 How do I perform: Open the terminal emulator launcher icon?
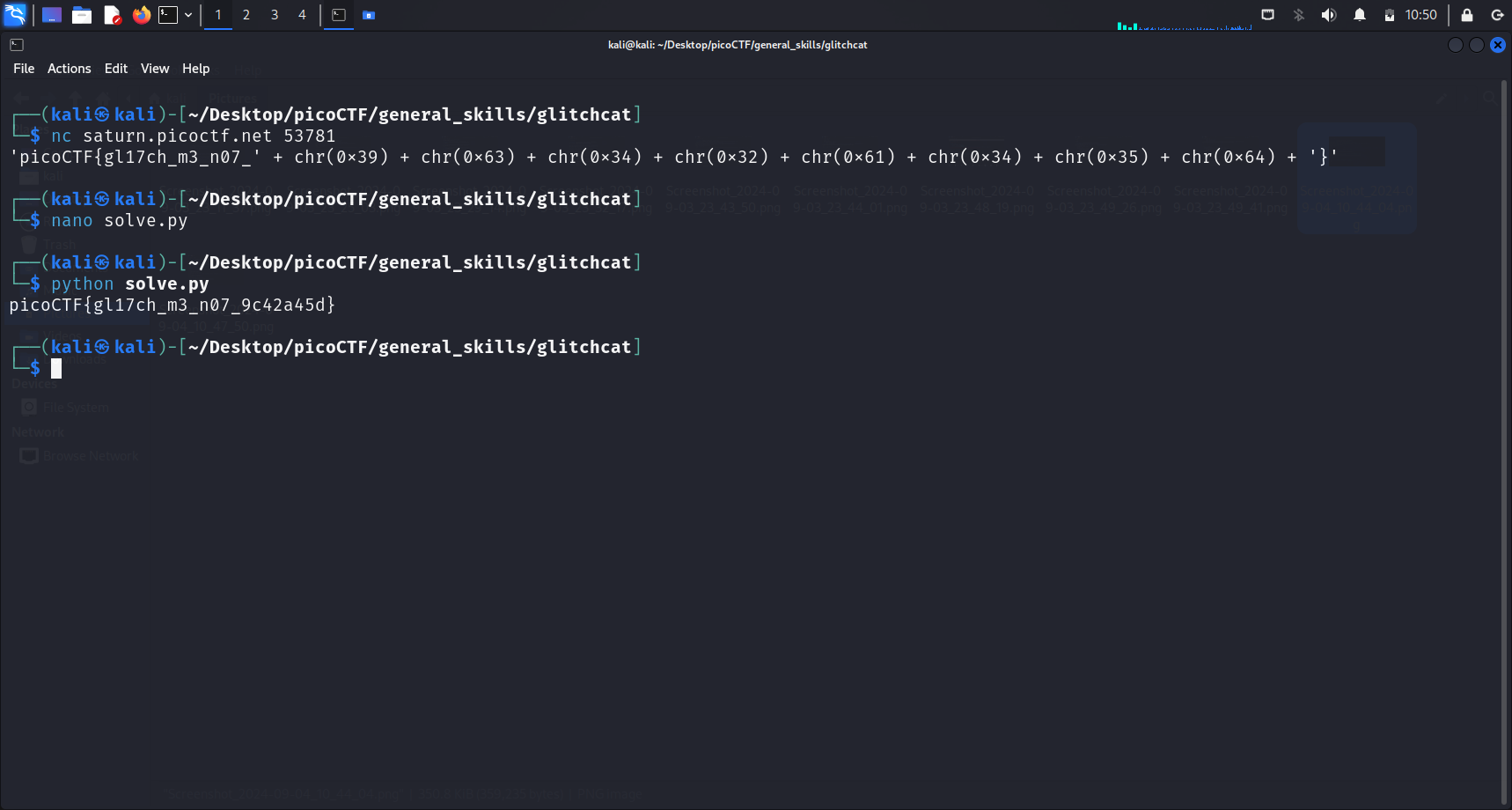coord(168,15)
